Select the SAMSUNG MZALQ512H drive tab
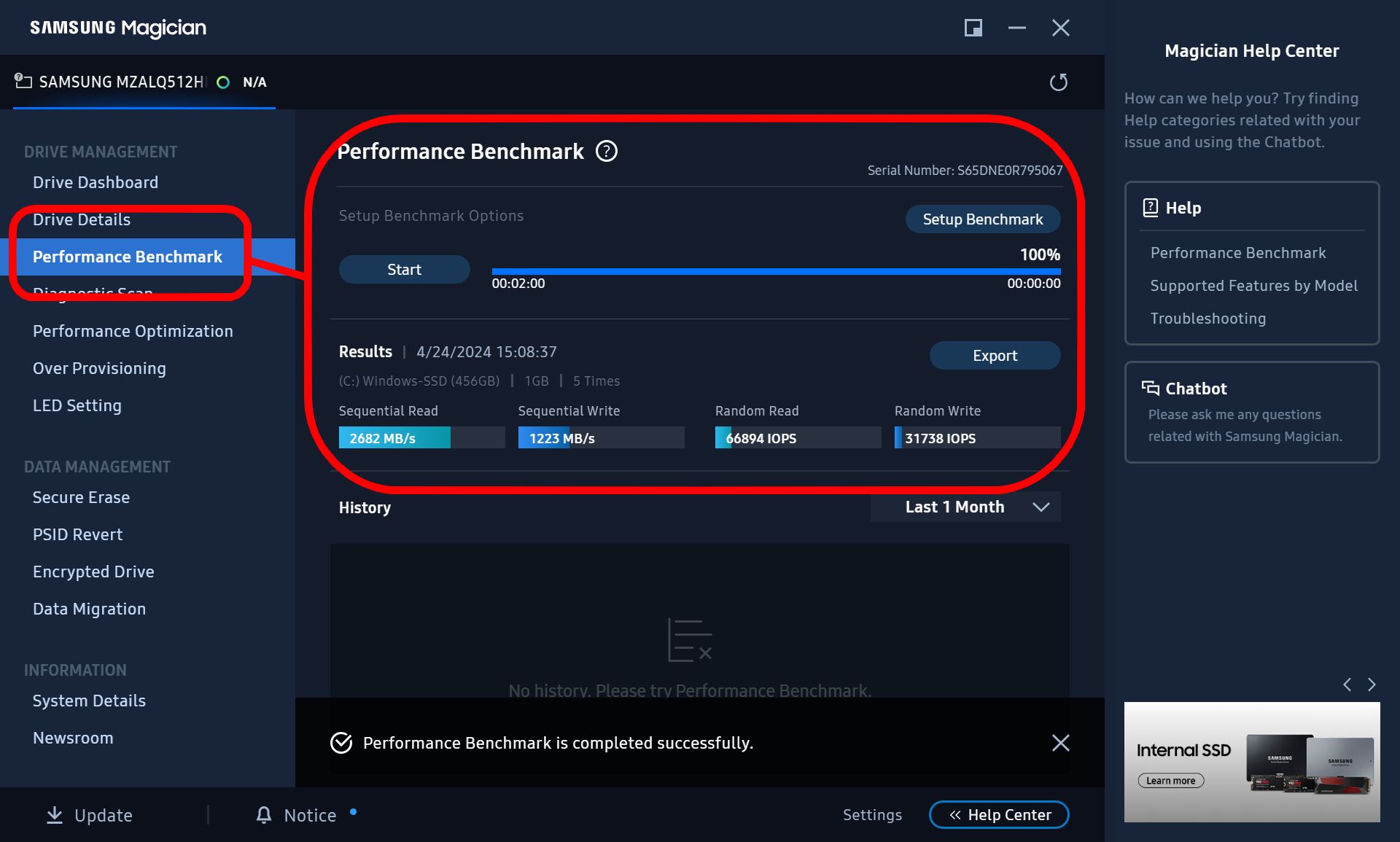The width and height of the screenshot is (1400, 842). (x=144, y=82)
